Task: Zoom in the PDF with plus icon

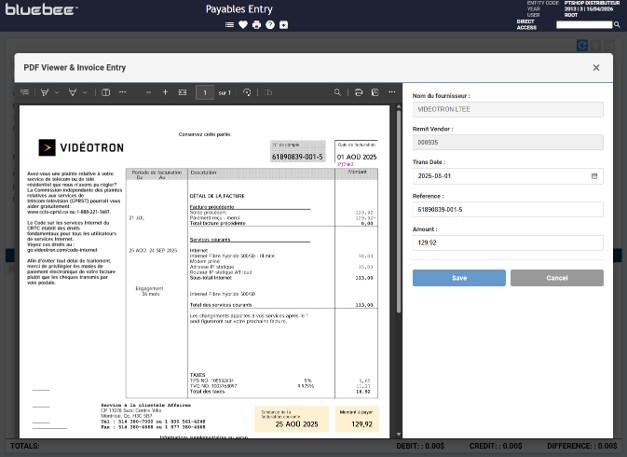Action: pos(165,92)
